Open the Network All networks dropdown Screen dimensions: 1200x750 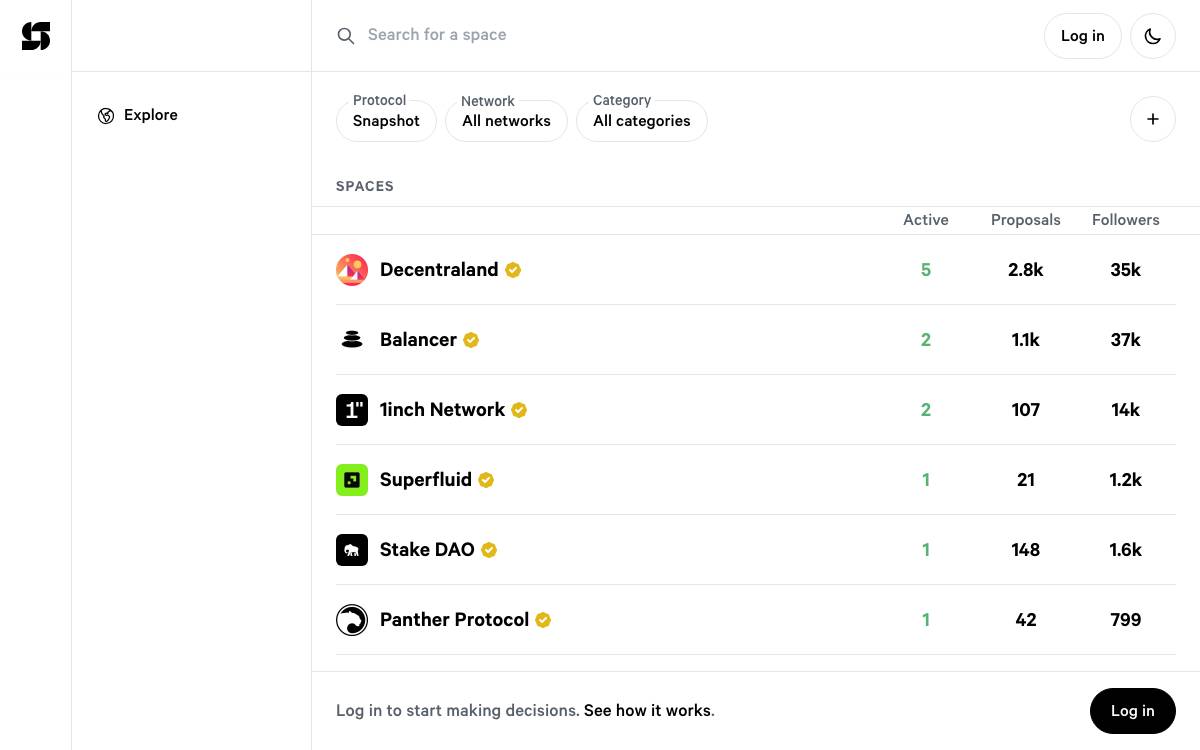[x=506, y=120]
